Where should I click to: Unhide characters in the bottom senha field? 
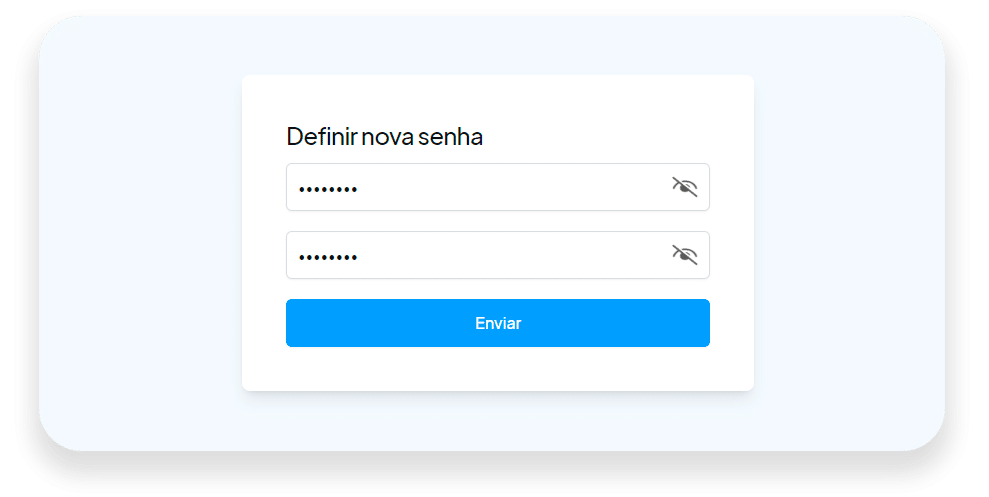[x=684, y=255]
